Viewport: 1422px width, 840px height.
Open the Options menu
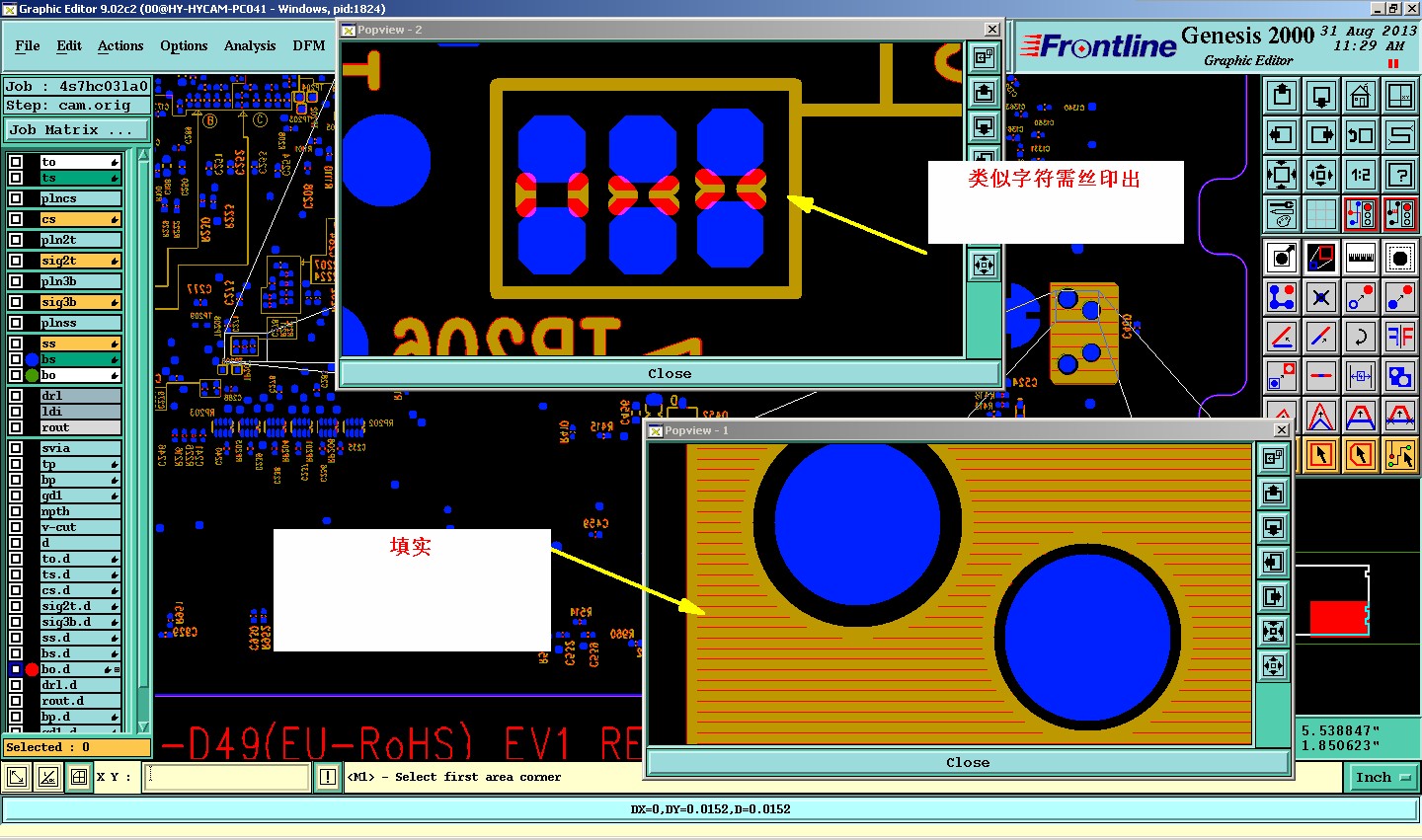184,45
